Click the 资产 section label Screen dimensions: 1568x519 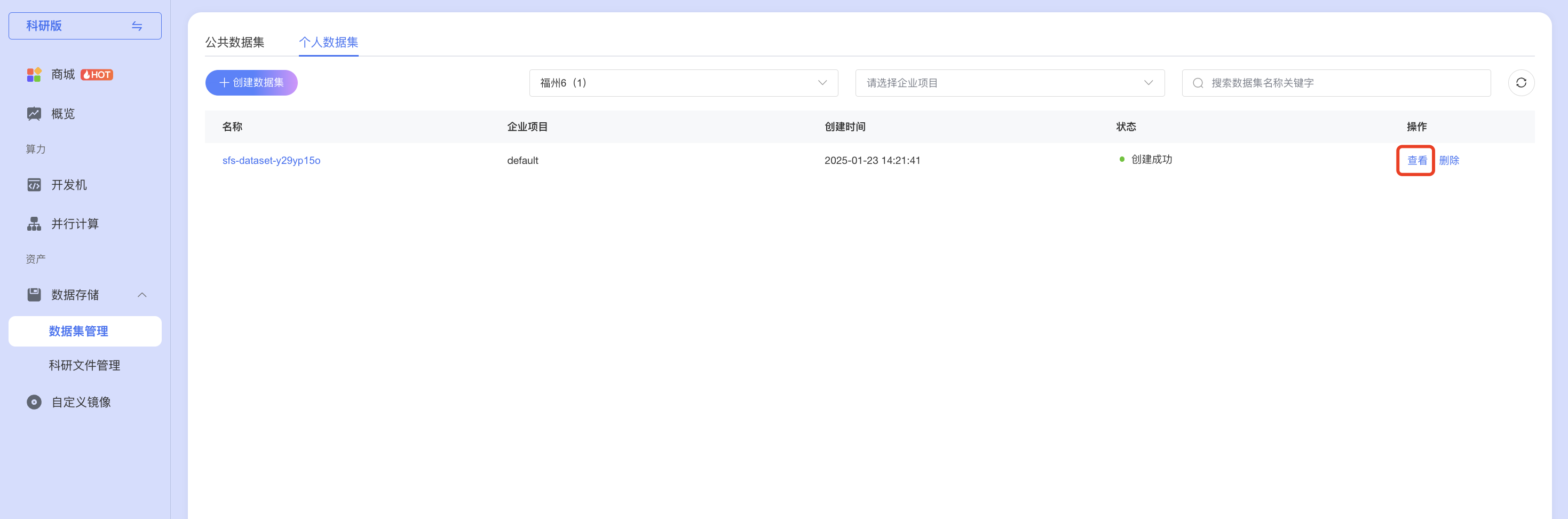tap(35, 259)
